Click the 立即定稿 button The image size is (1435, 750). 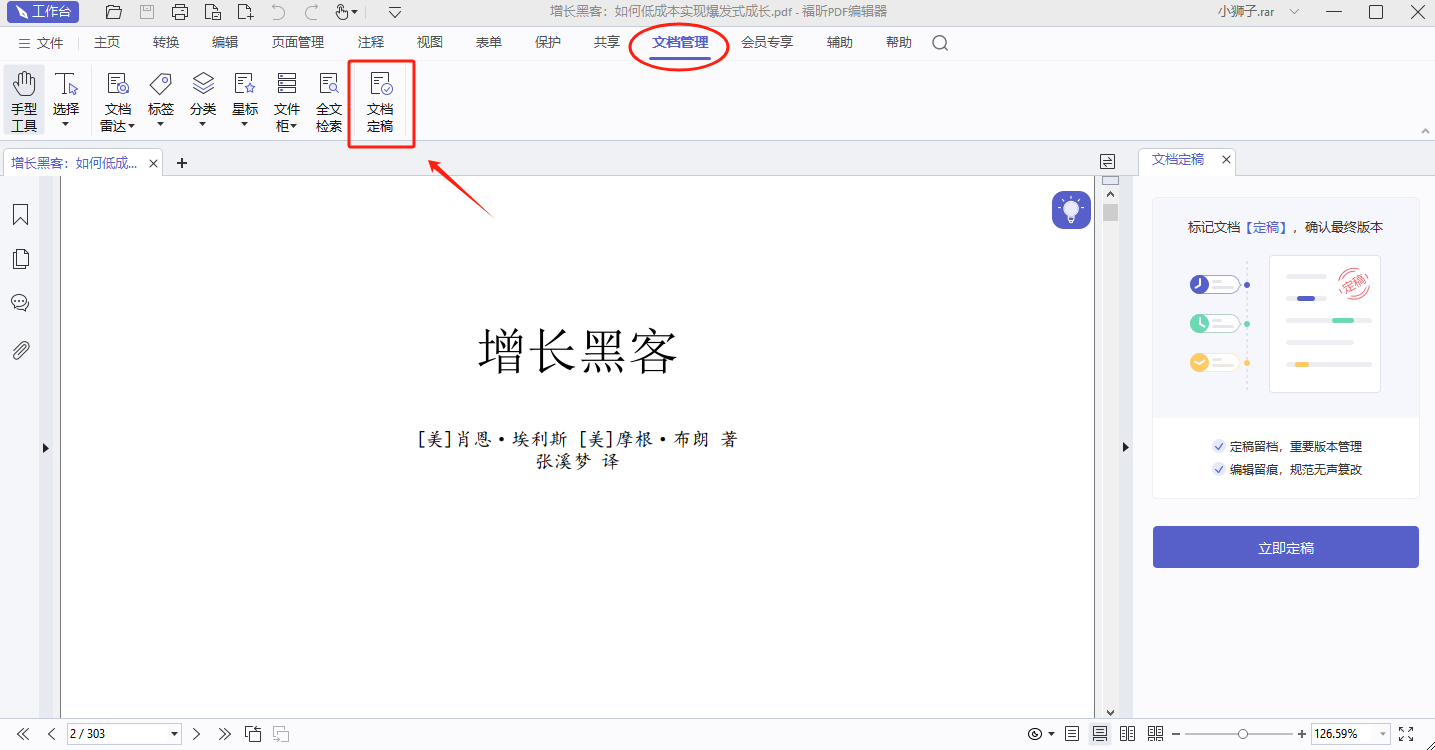(1285, 547)
